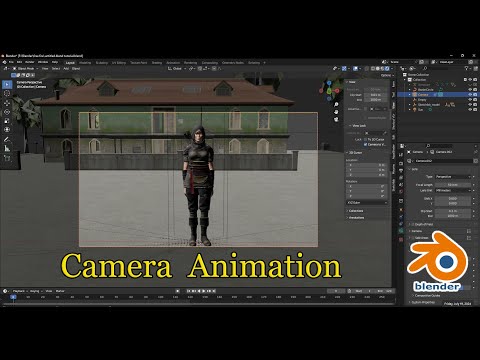Hide Empty object with eye icon
The width and height of the screenshot is (480, 360).
coord(470,100)
